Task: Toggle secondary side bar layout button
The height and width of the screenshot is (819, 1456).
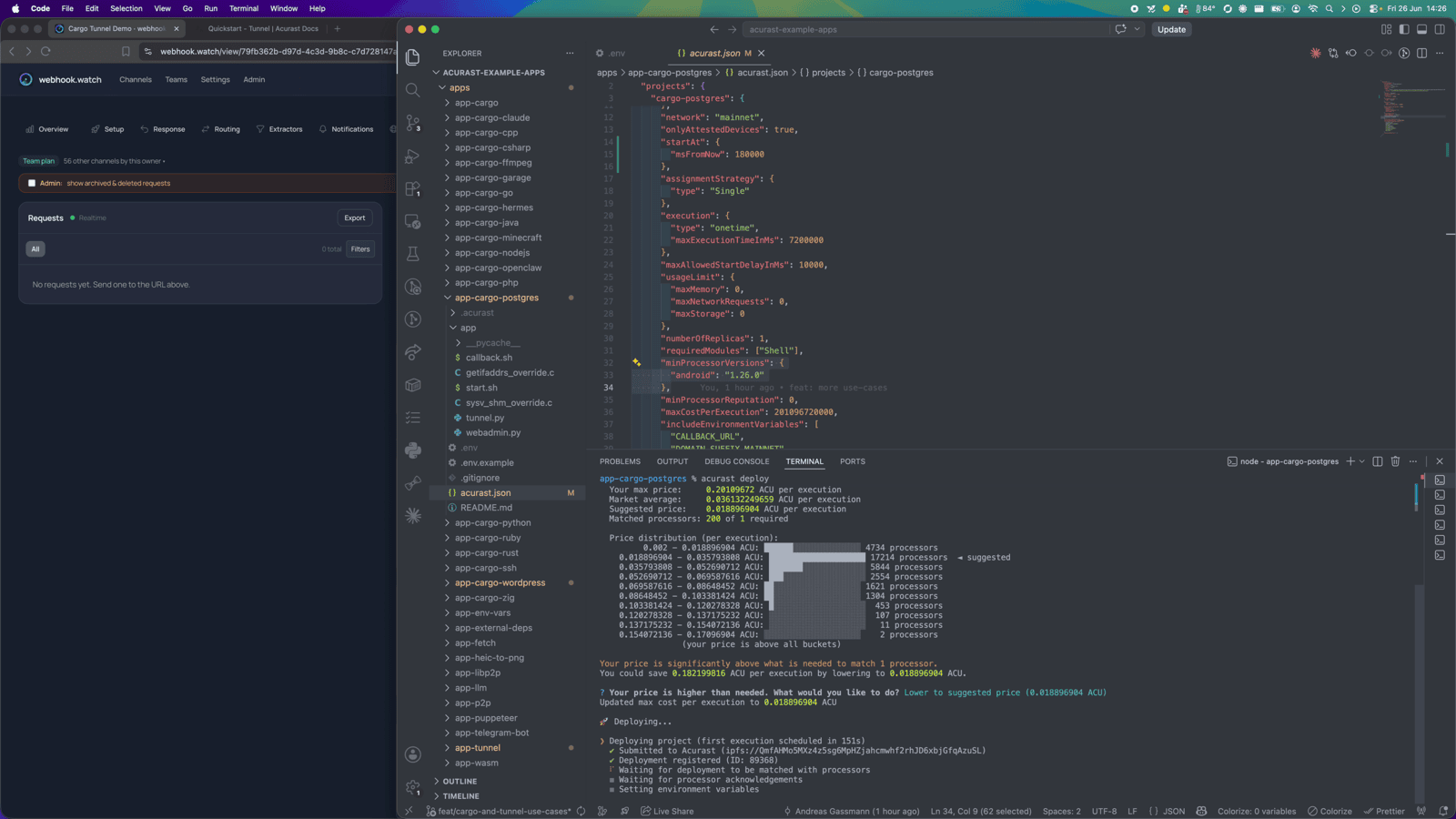Action: (x=1440, y=29)
